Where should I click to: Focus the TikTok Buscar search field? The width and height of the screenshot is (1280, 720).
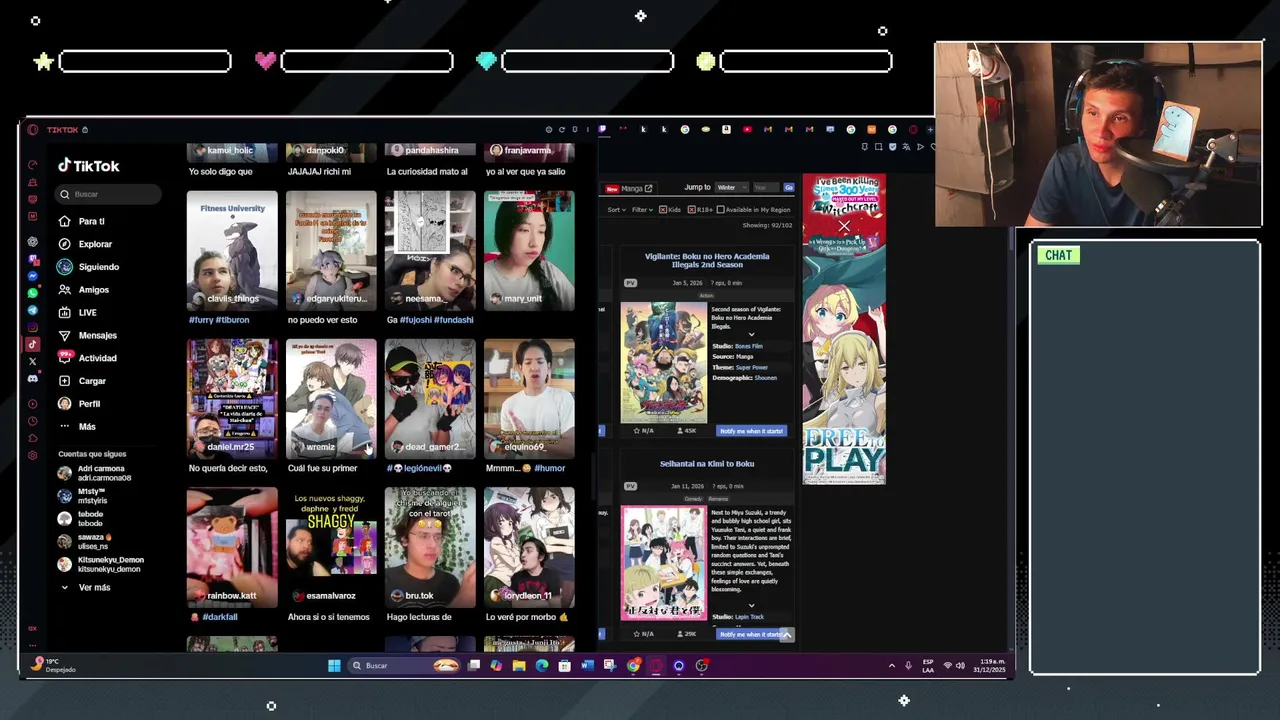tap(108, 194)
